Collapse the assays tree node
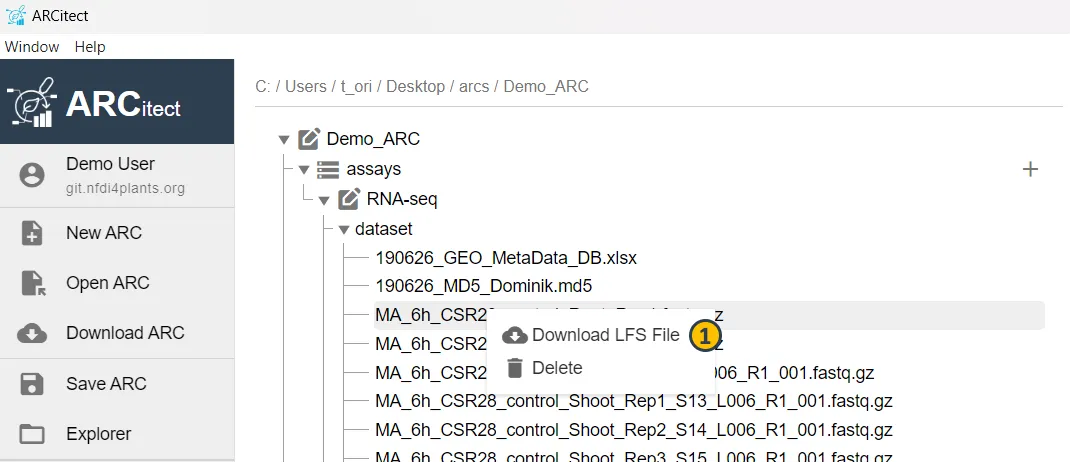 (x=304, y=170)
